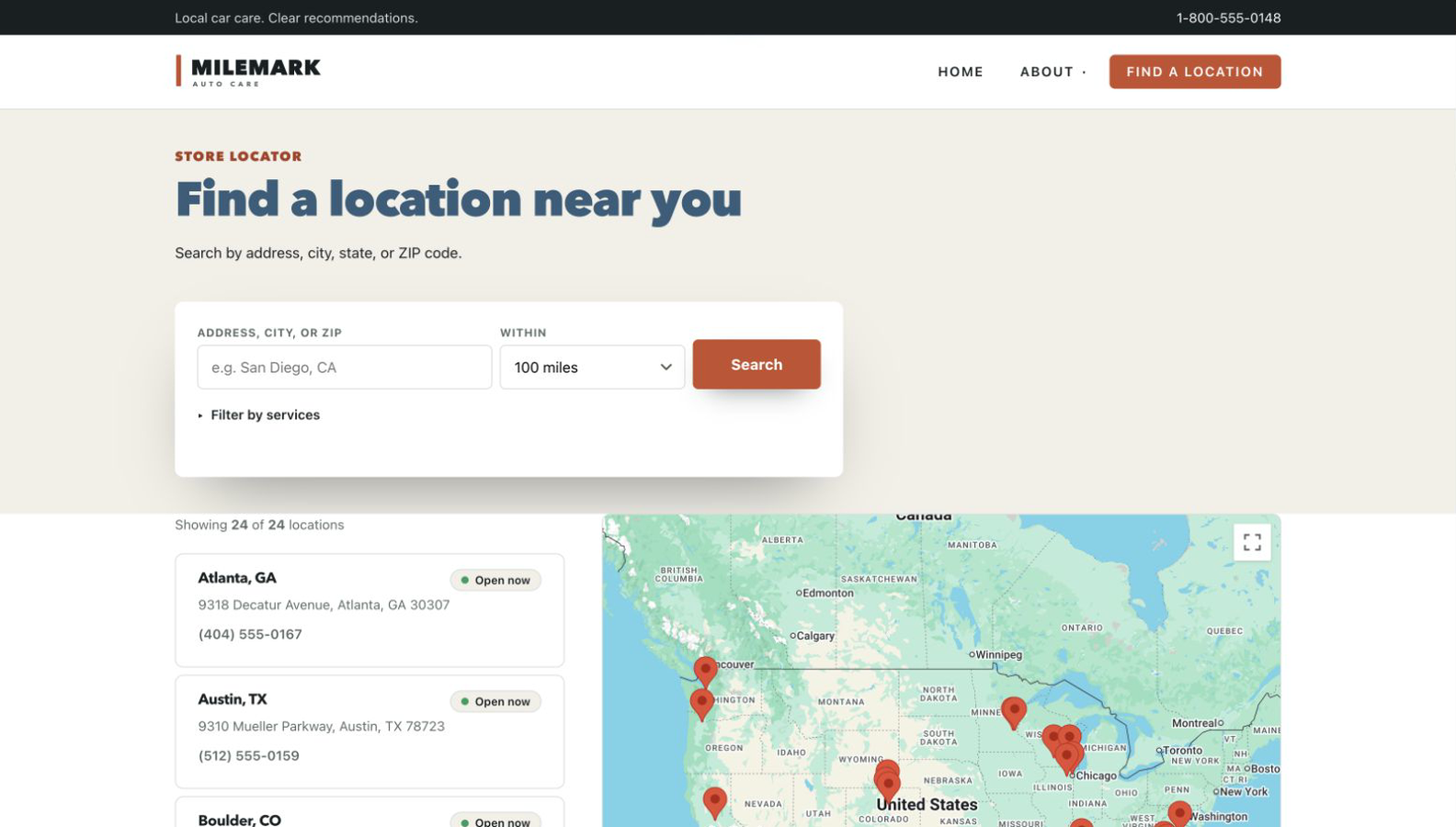The height and width of the screenshot is (827, 1456).
Task: Select the map pin near Vancouver
Action: click(x=705, y=672)
